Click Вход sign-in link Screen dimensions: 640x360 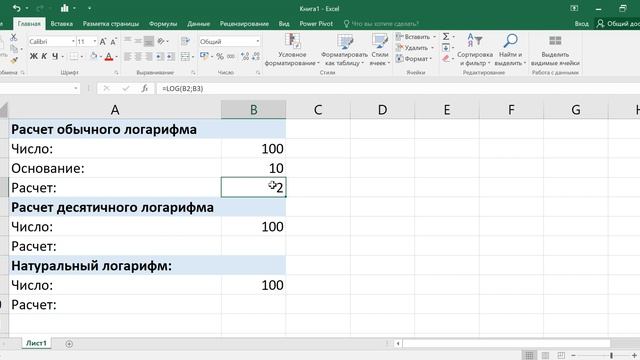(581, 24)
